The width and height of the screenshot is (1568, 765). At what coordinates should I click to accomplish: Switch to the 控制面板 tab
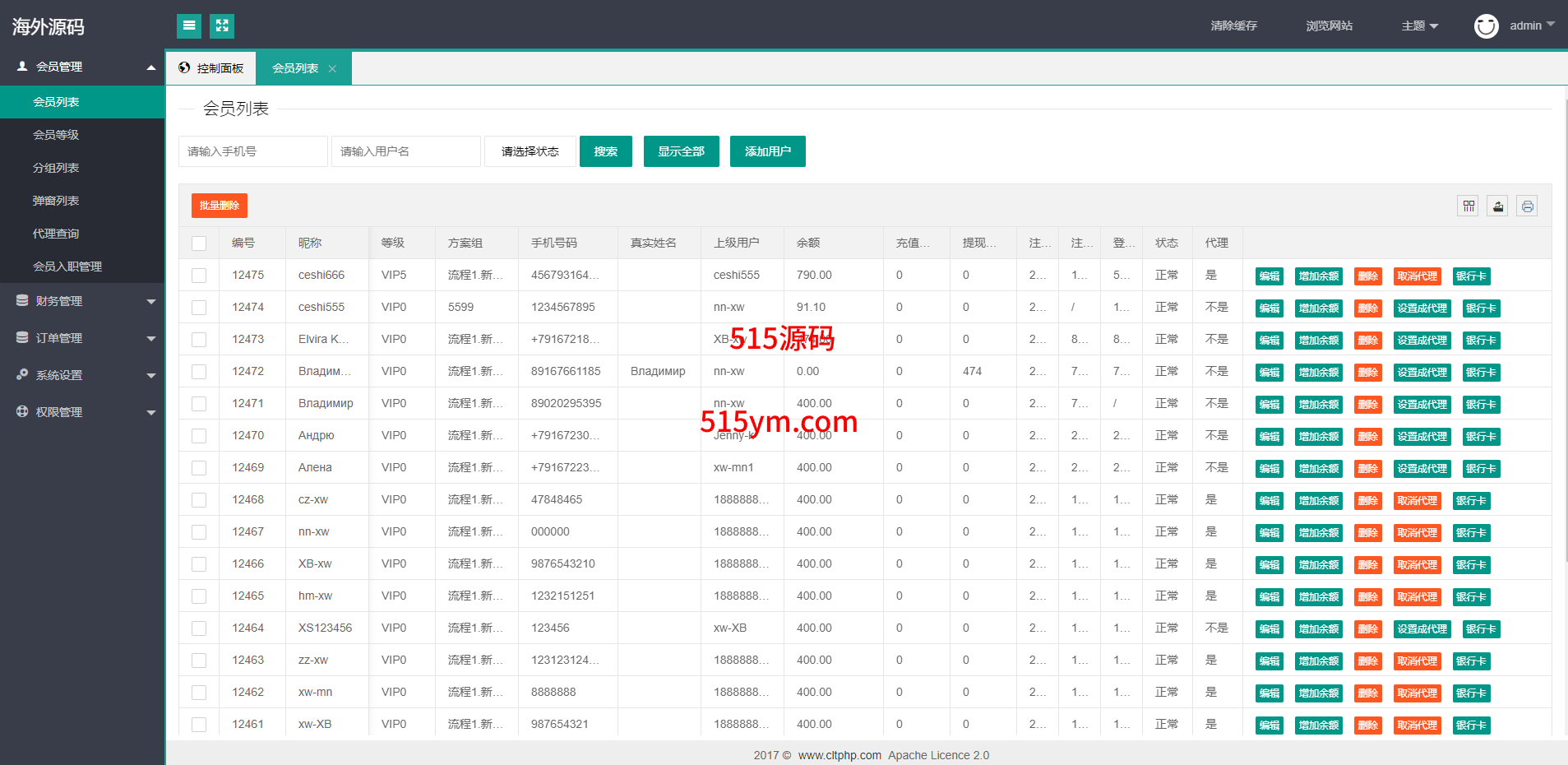(x=212, y=68)
